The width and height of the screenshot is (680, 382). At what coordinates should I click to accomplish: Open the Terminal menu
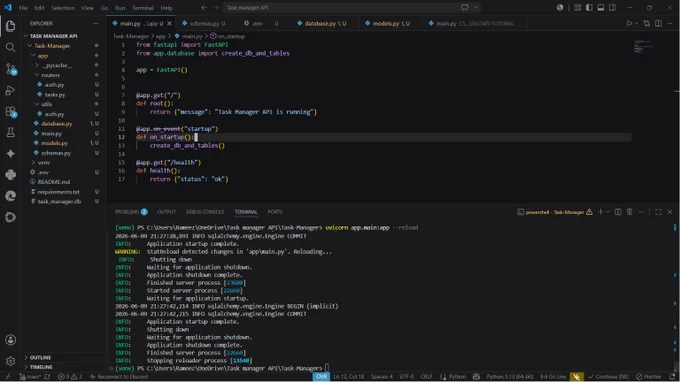(x=143, y=7)
